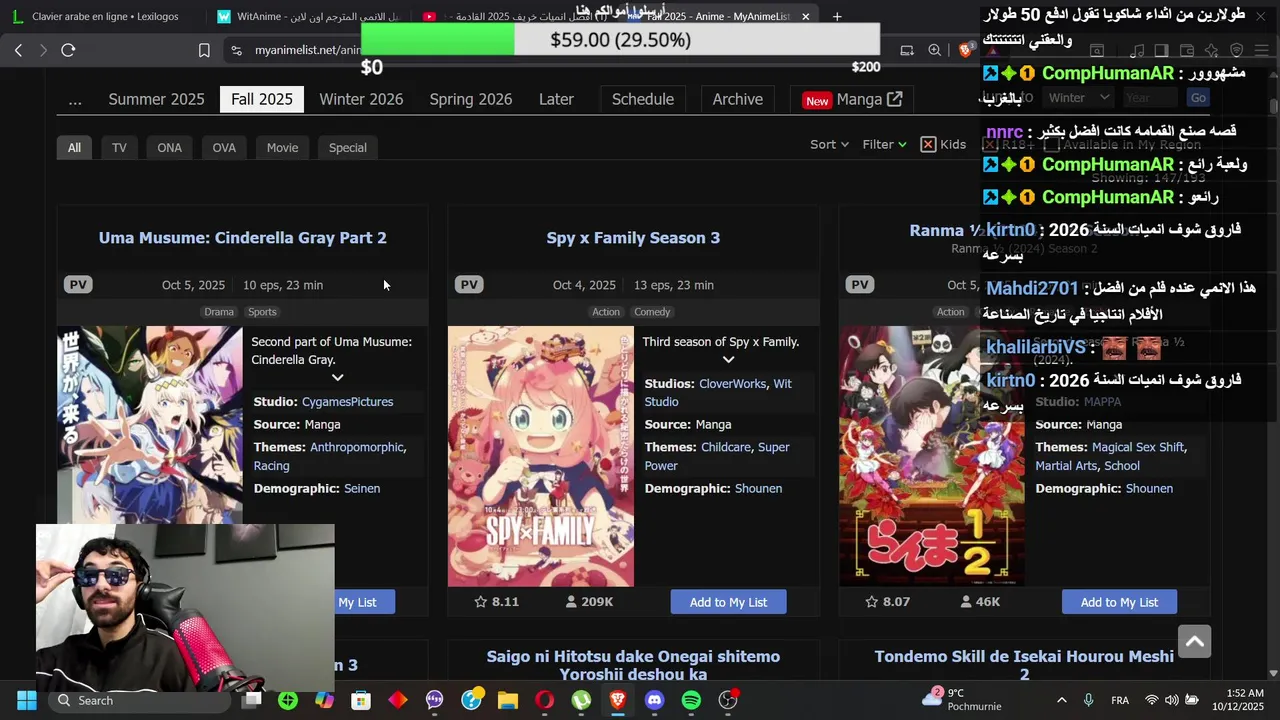Image resolution: width=1280 pixels, height=720 pixels.
Task: Add Spy x Family to My List
Action: tap(728, 602)
